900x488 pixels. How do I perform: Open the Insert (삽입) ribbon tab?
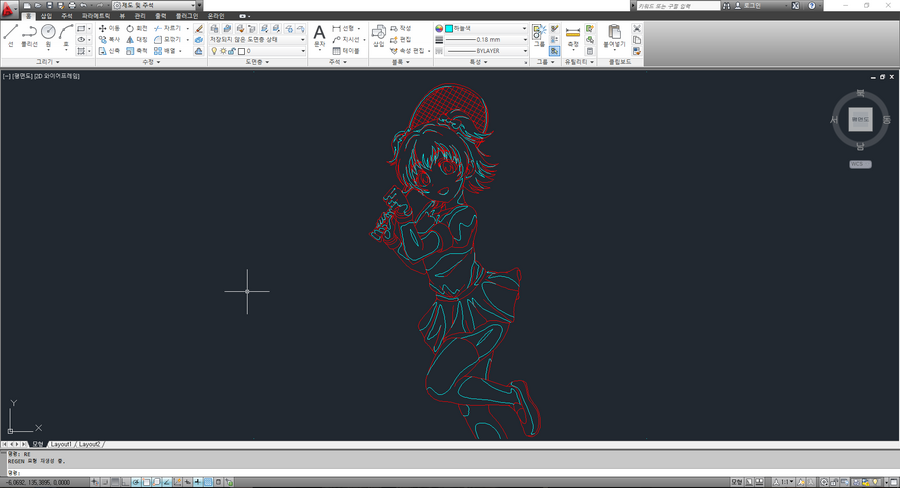pyautogui.click(x=46, y=16)
